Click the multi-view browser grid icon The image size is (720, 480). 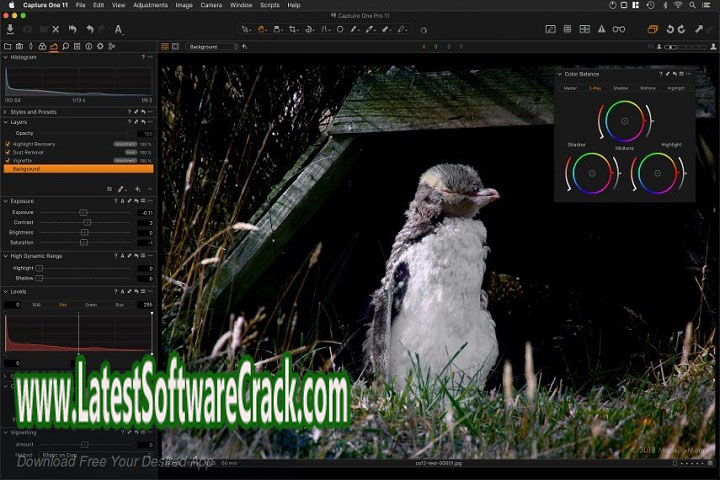(165, 46)
